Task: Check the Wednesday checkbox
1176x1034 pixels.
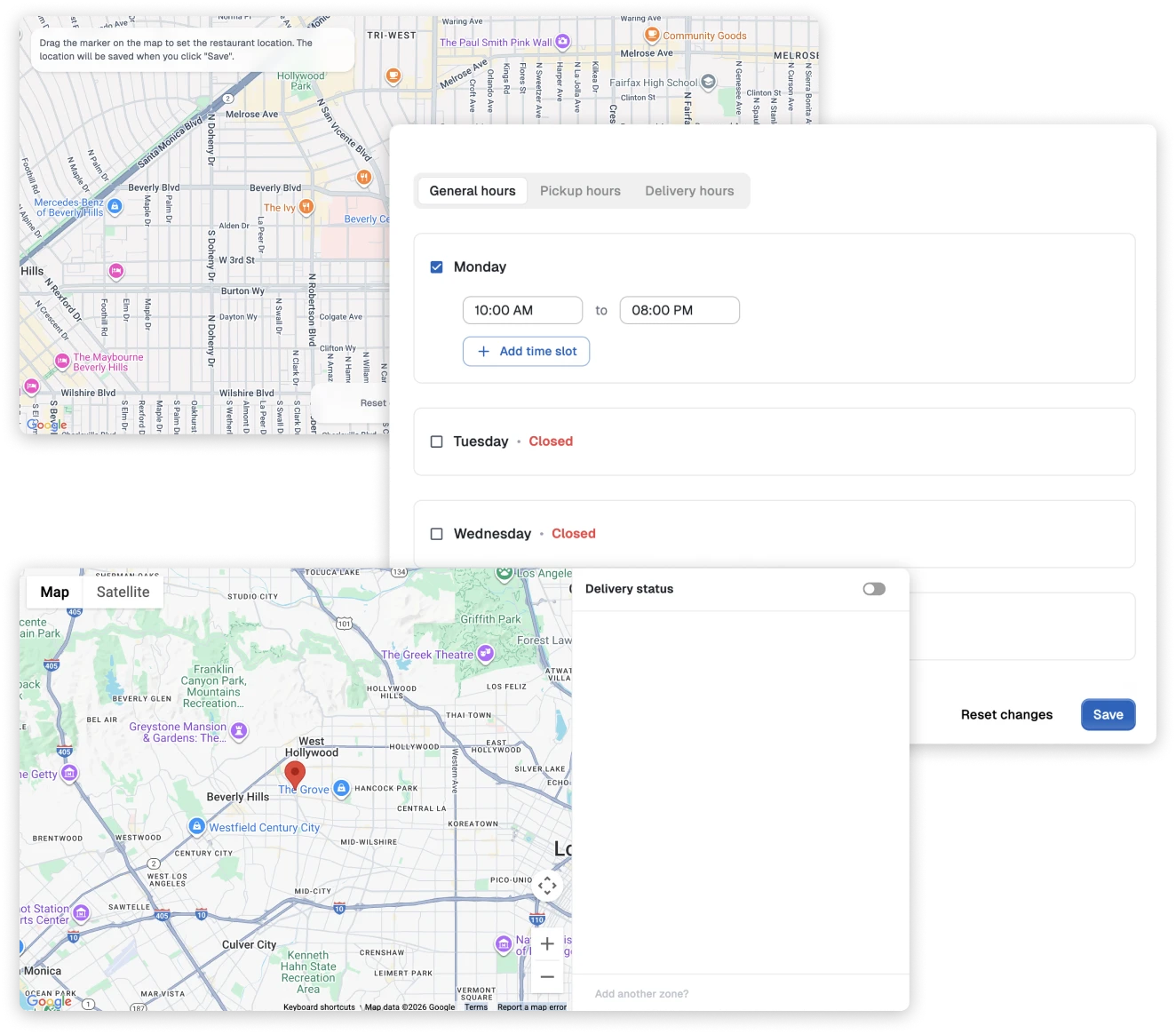Action: [x=436, y=533]
